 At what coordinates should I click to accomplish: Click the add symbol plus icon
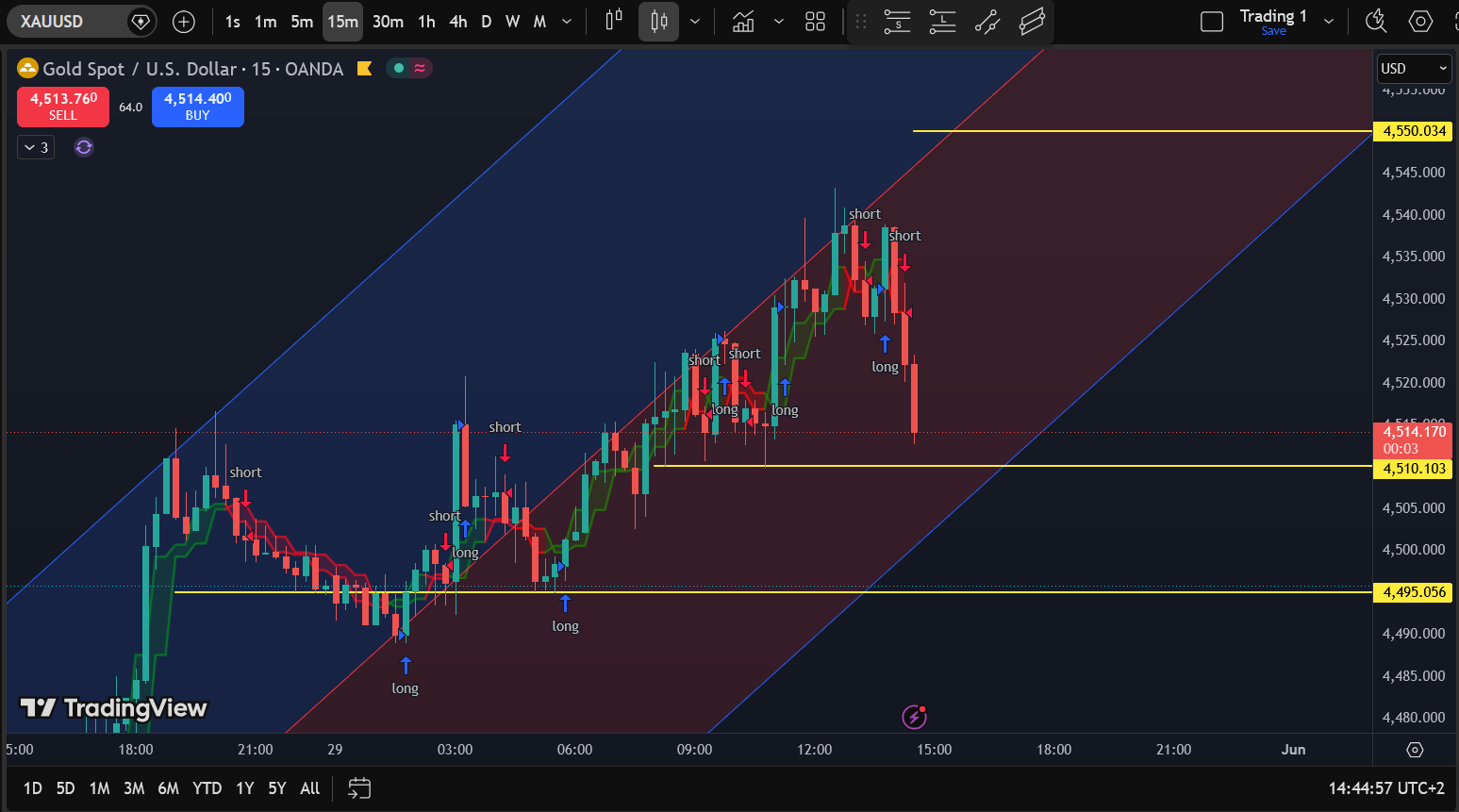(184, 21)
